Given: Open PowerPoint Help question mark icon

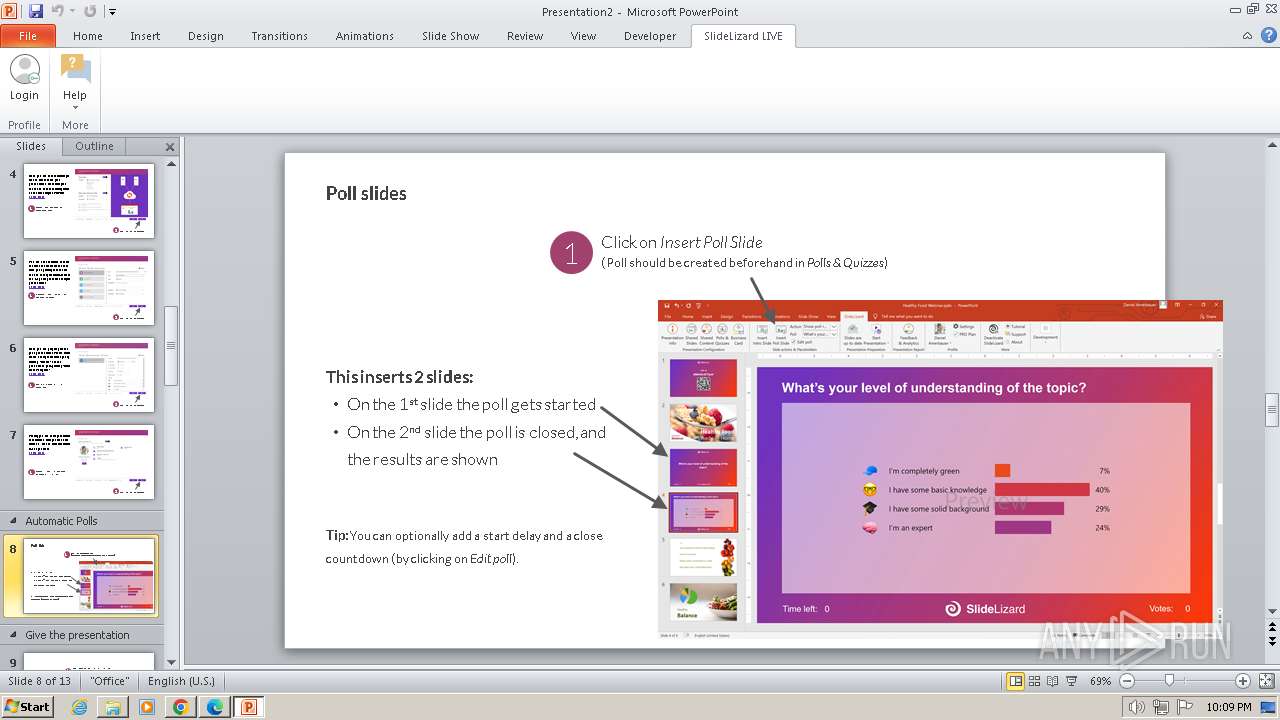Looking at the screenshot, I should 1267,36.
